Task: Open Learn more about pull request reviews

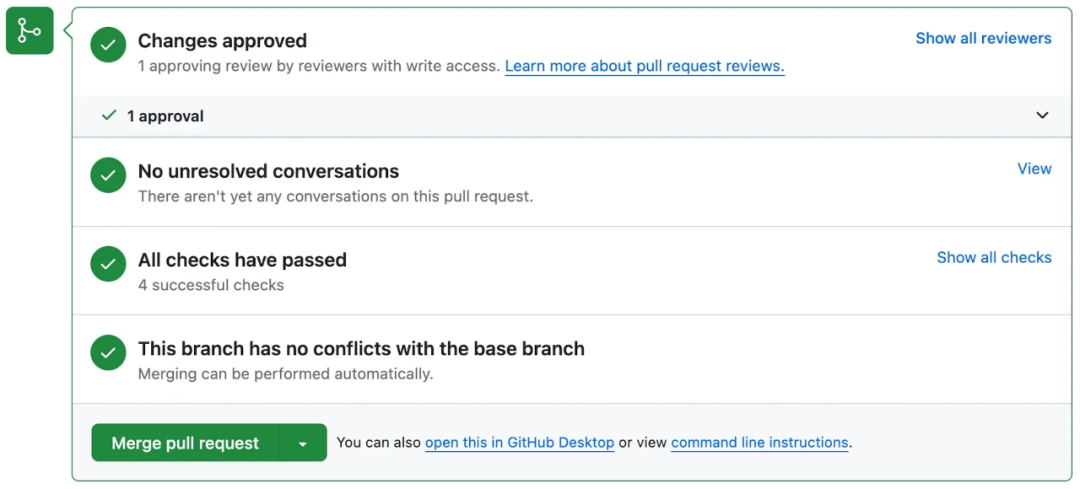Action: coord(644,66)
